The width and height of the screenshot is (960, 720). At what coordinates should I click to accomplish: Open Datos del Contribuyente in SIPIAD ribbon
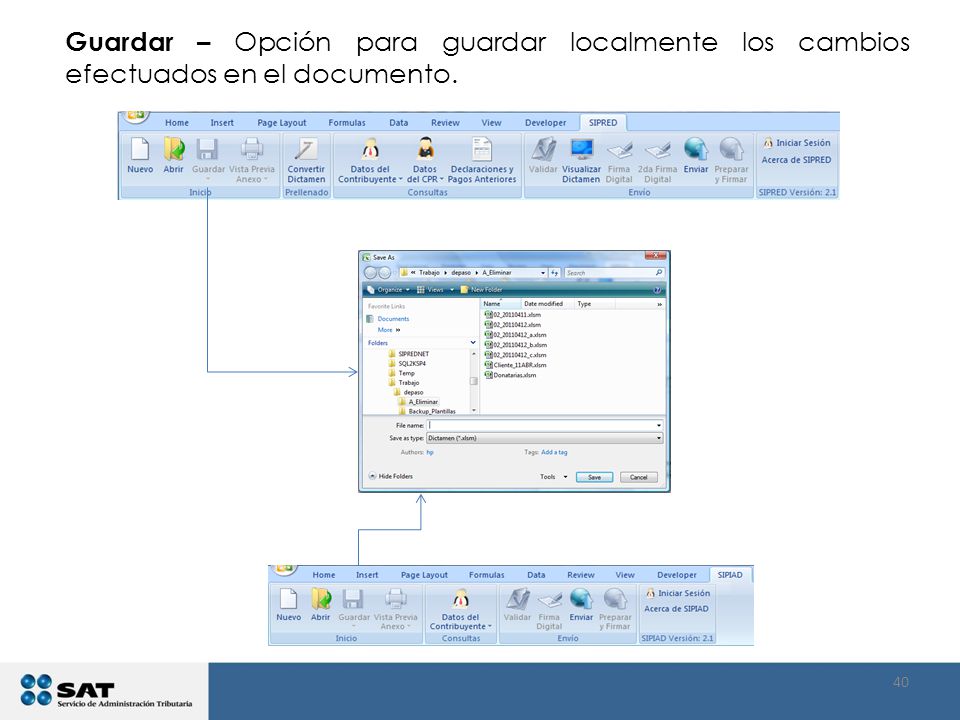tap(460, 609)
